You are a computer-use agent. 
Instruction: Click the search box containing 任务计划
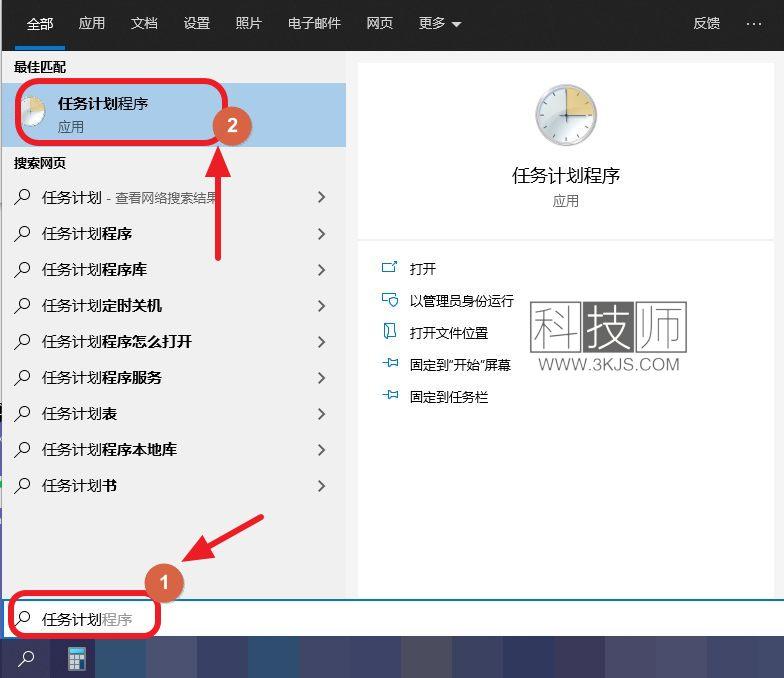click(394, 618)
